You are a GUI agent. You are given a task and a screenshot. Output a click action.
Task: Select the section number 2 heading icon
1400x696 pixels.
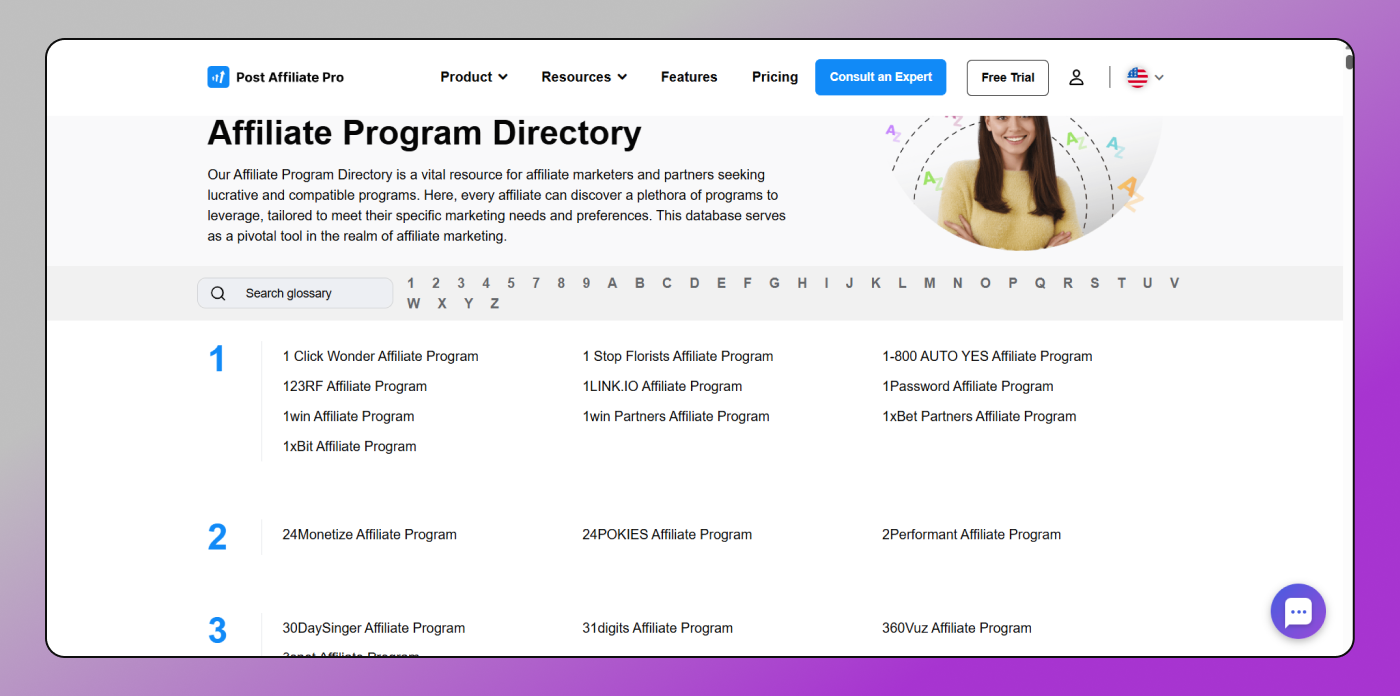[217, 536]
